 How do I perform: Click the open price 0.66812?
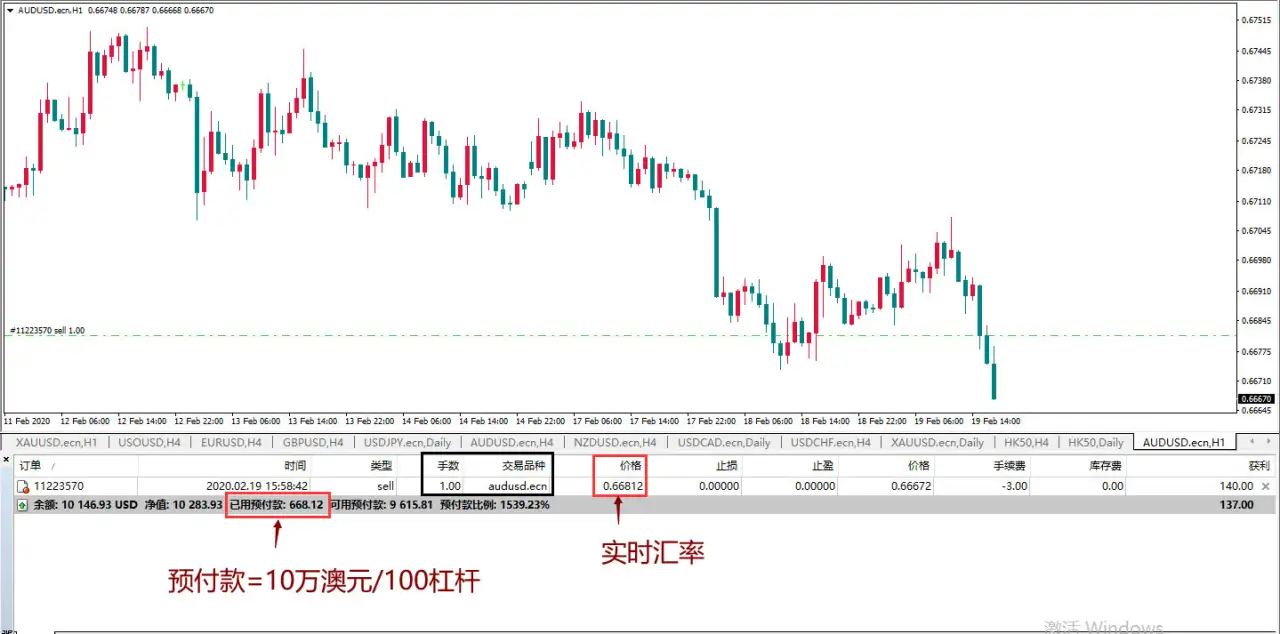(x=623, y=486)
